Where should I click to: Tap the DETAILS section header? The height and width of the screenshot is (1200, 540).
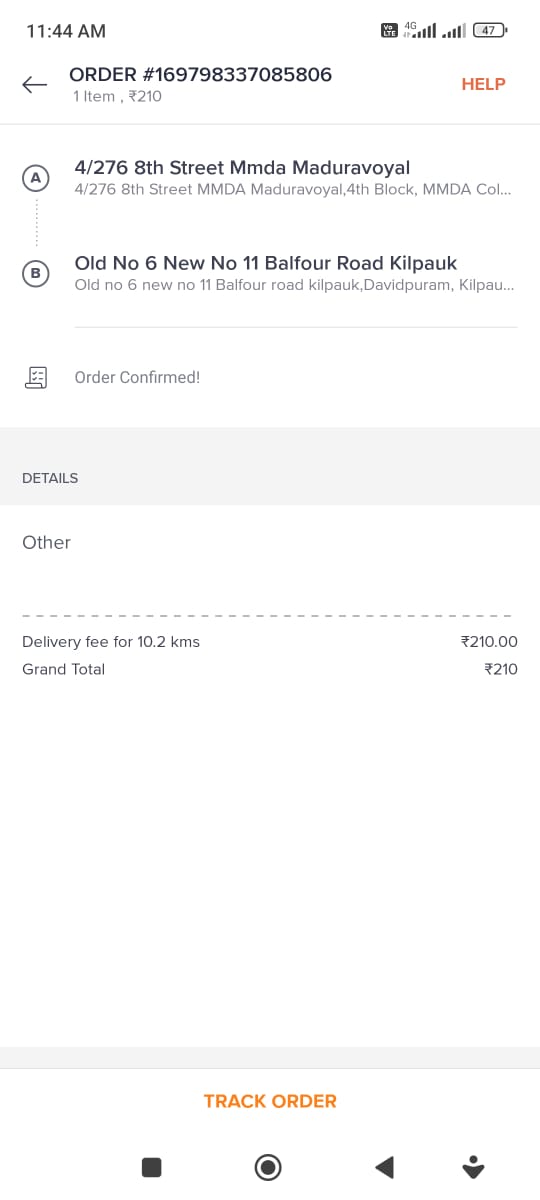point(50,478)
